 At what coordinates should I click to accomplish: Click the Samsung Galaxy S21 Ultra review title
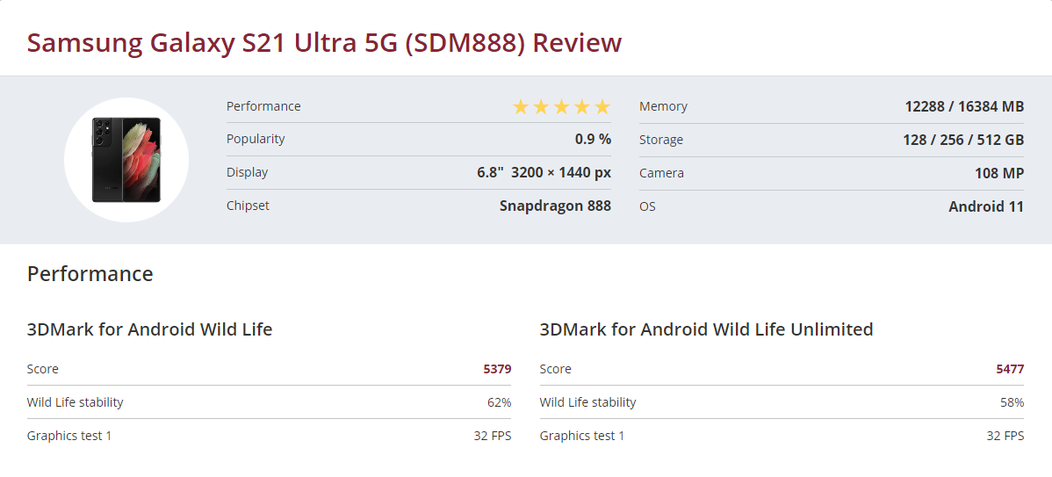324,42
